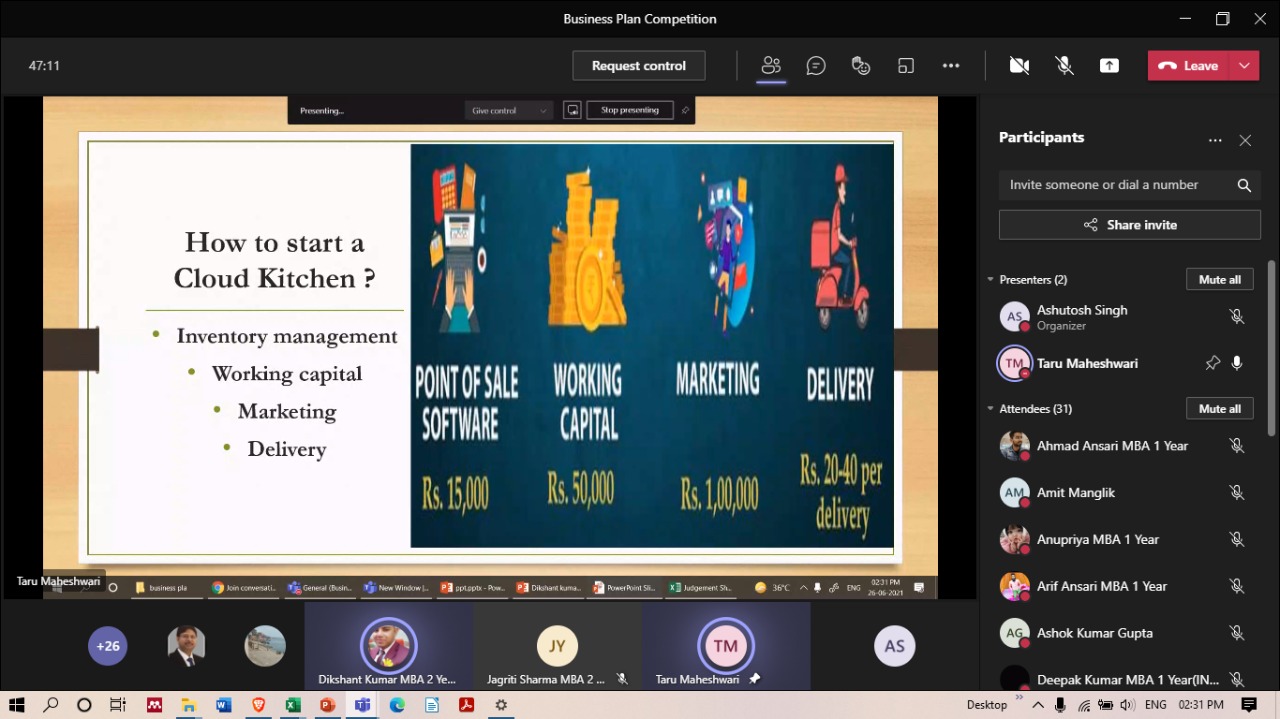The width and height of the screenshot is (1280, 719).
Task: Mute Taru Maheshwari's microphone
Action: (x=1237, y=363)
